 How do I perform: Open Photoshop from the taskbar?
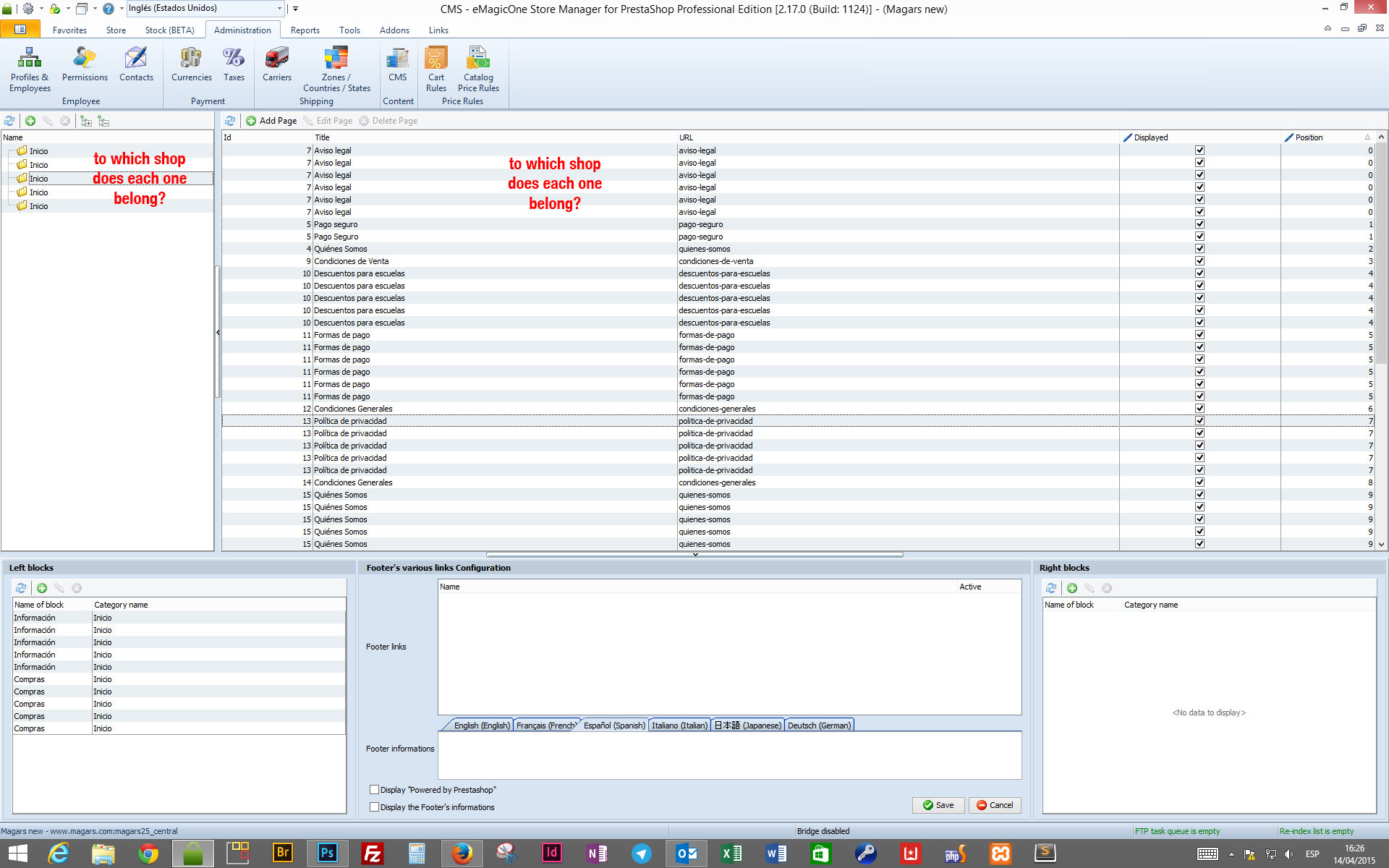327,854
